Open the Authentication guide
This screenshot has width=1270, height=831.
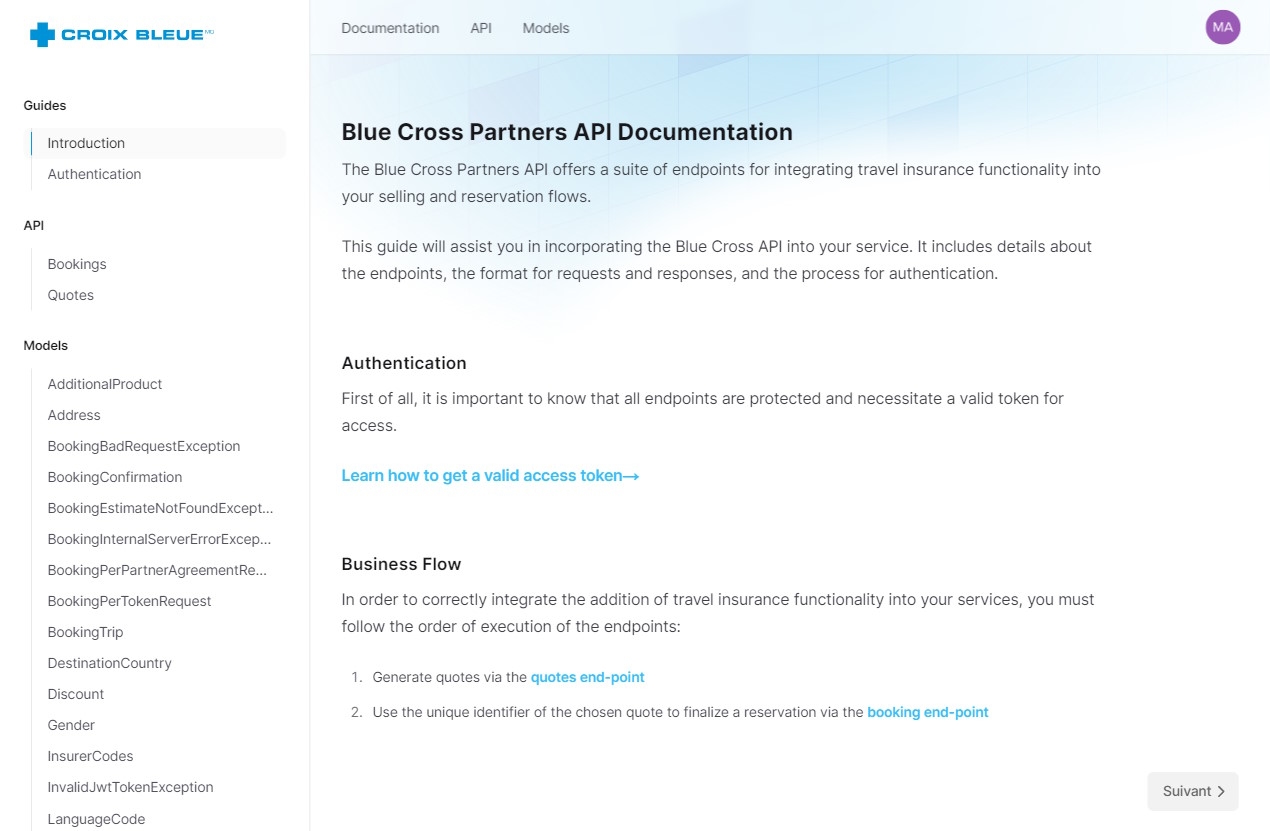pyautogui.click(x=94, y=174)
